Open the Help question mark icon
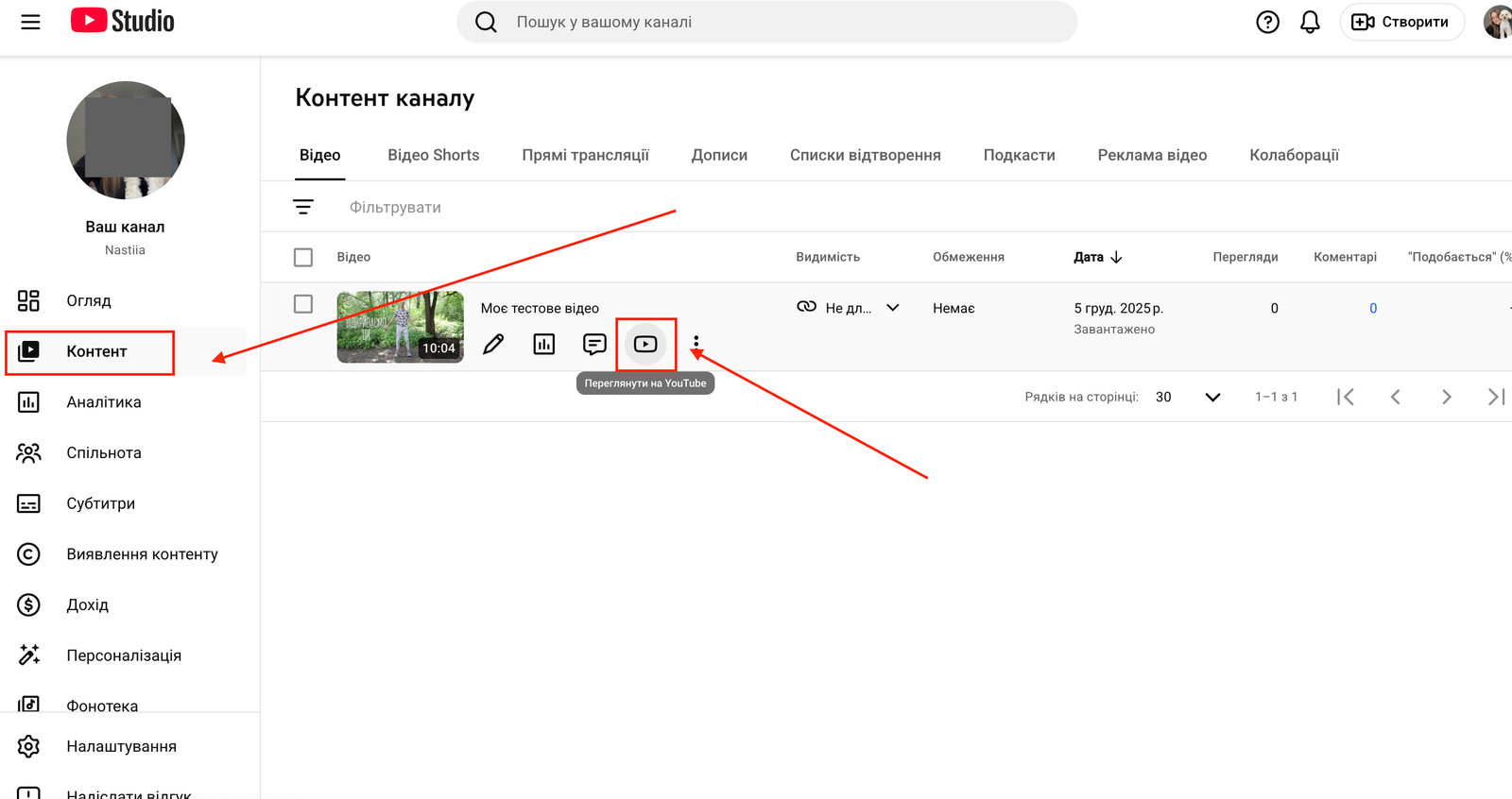 point(1267,22)
